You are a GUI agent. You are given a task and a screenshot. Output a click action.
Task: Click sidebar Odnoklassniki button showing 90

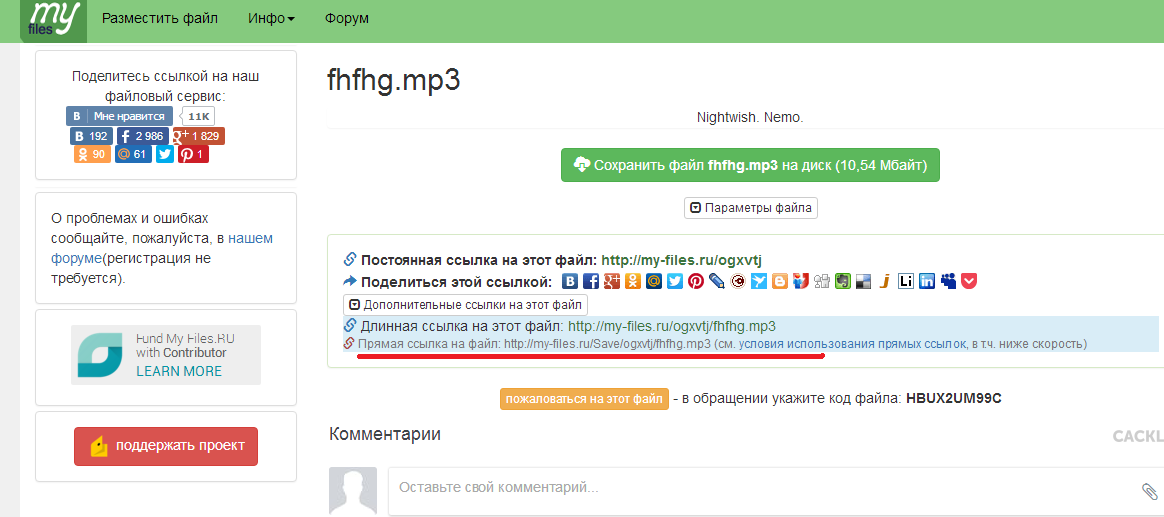coord(92,154)
